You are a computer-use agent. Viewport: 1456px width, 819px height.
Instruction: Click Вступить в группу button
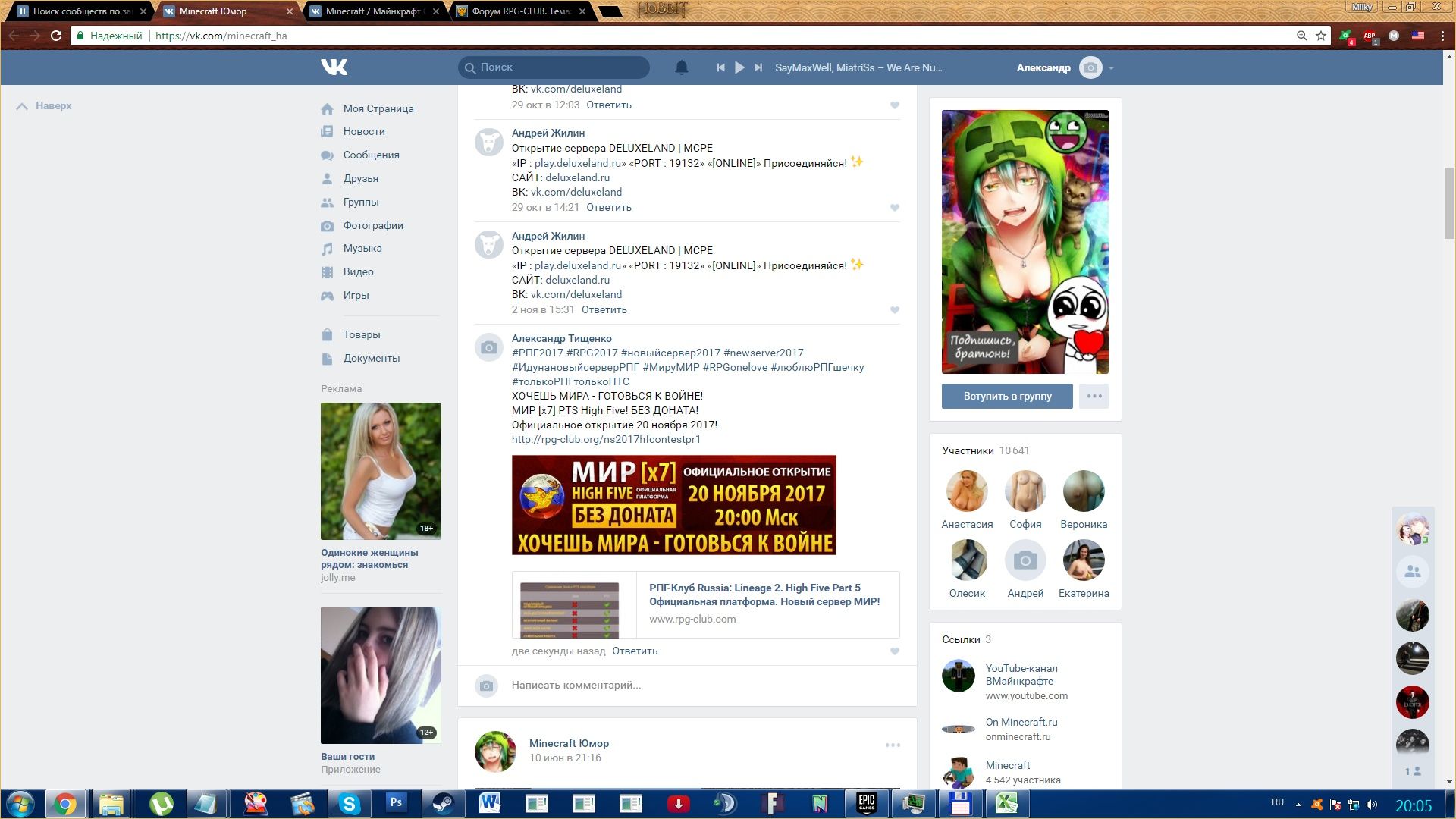click(1007, 396)
